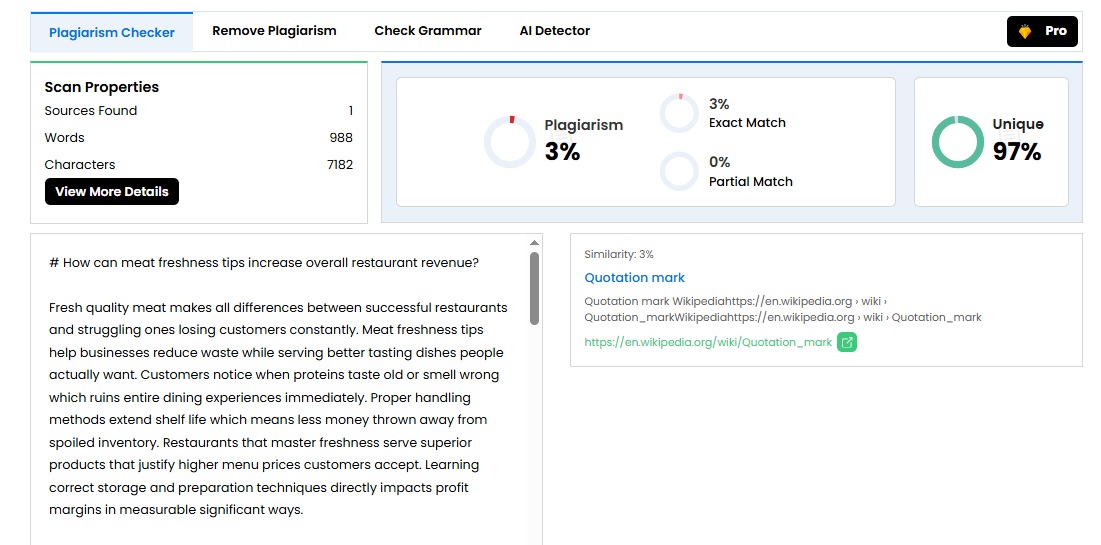Screen dimensions: 1101x545
Task: Click the text panel scrollbar thumb
Action: 535,288
